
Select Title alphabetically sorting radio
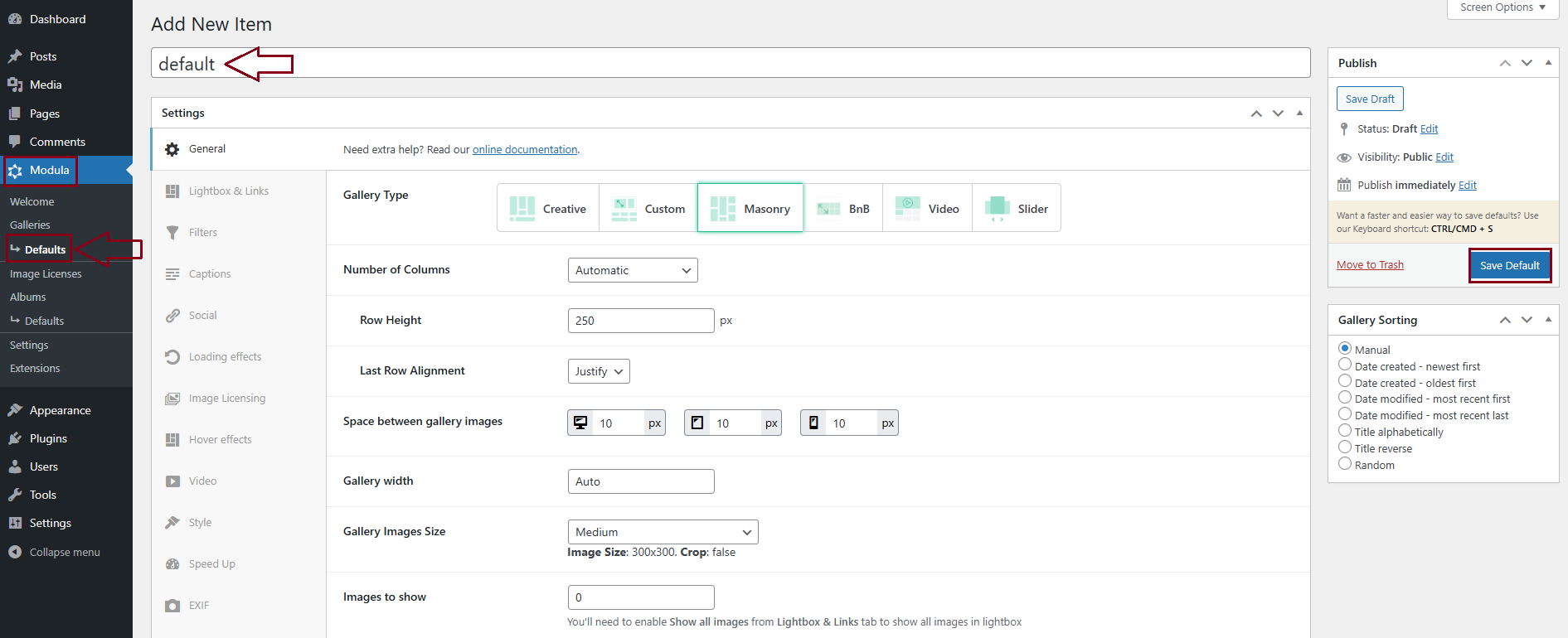[1345, 431]
